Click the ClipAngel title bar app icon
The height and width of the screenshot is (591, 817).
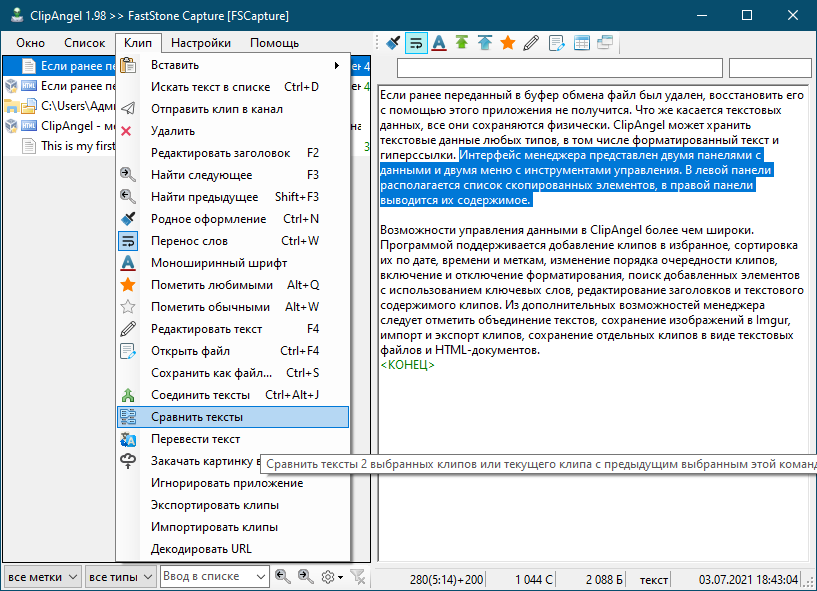pos(17,15)
